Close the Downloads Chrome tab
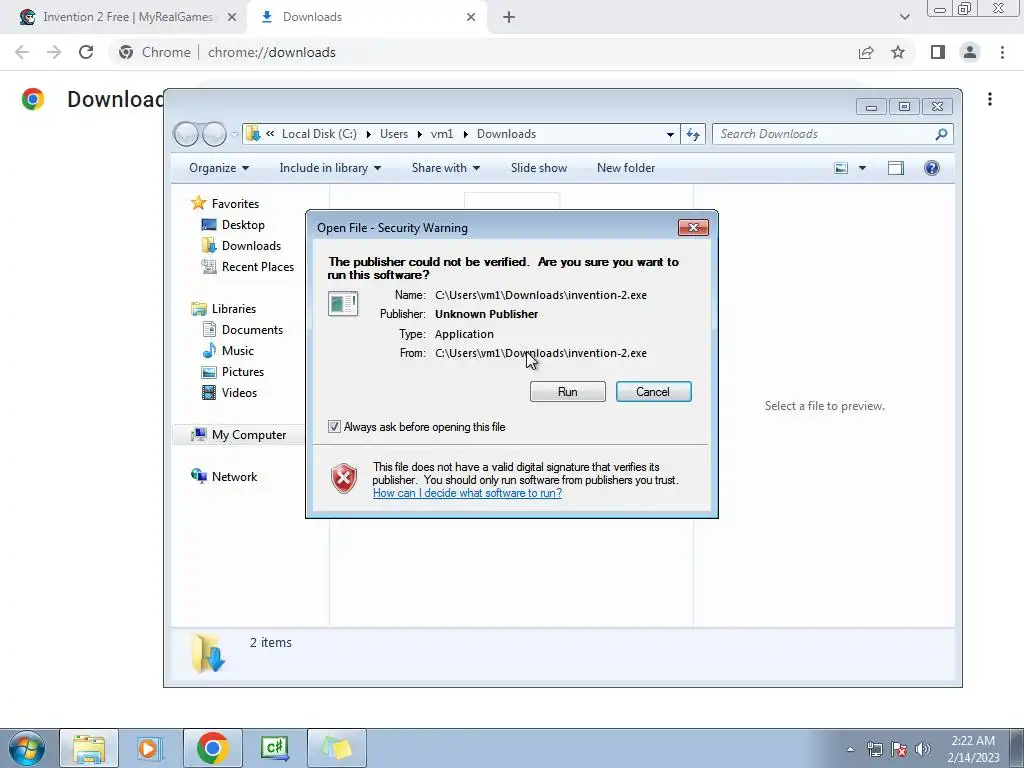Image resolution: width=1024 pixels, height=768 pixels. coord(471,17)
